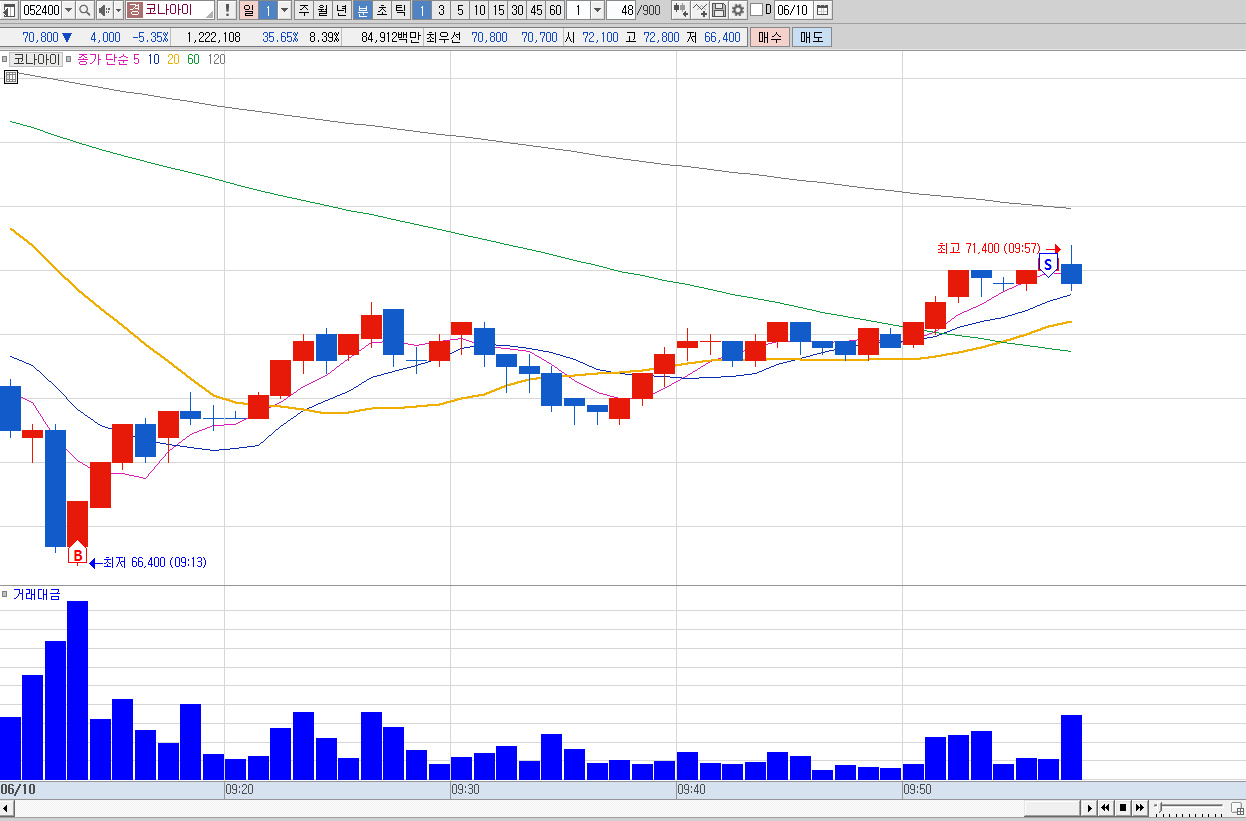Click the data table grid icon

point(10,77)
